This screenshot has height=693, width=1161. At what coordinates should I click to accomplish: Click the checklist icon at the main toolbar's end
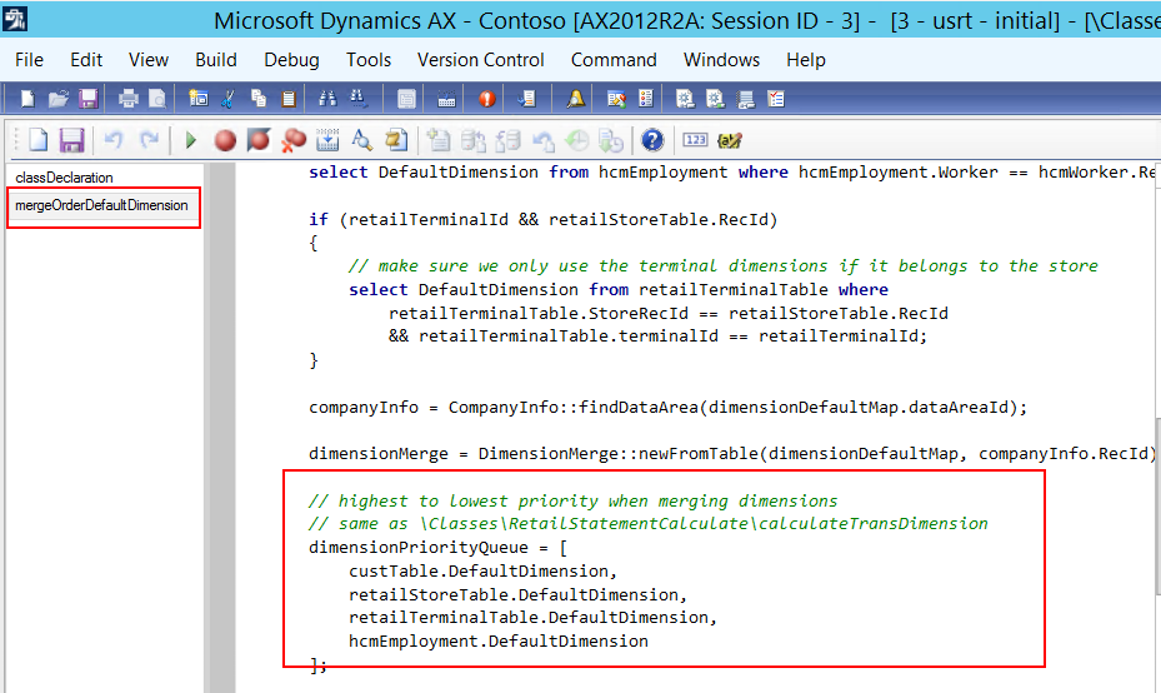775,98
